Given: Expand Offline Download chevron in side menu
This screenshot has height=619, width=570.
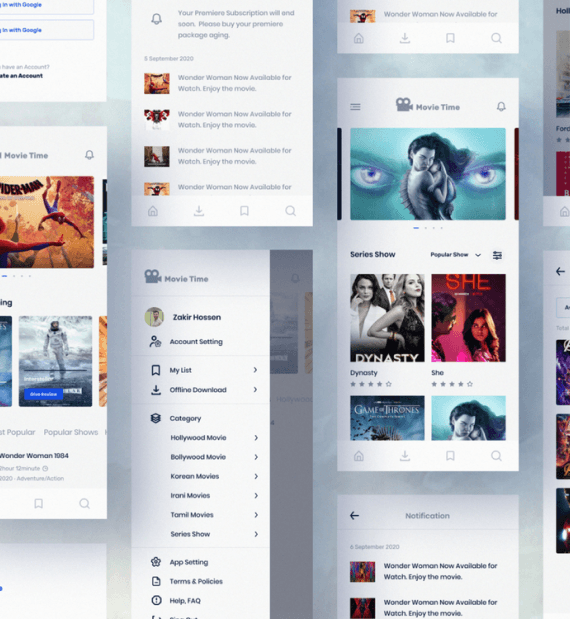Looking at the screenshot, I should (x=255, y=390).
